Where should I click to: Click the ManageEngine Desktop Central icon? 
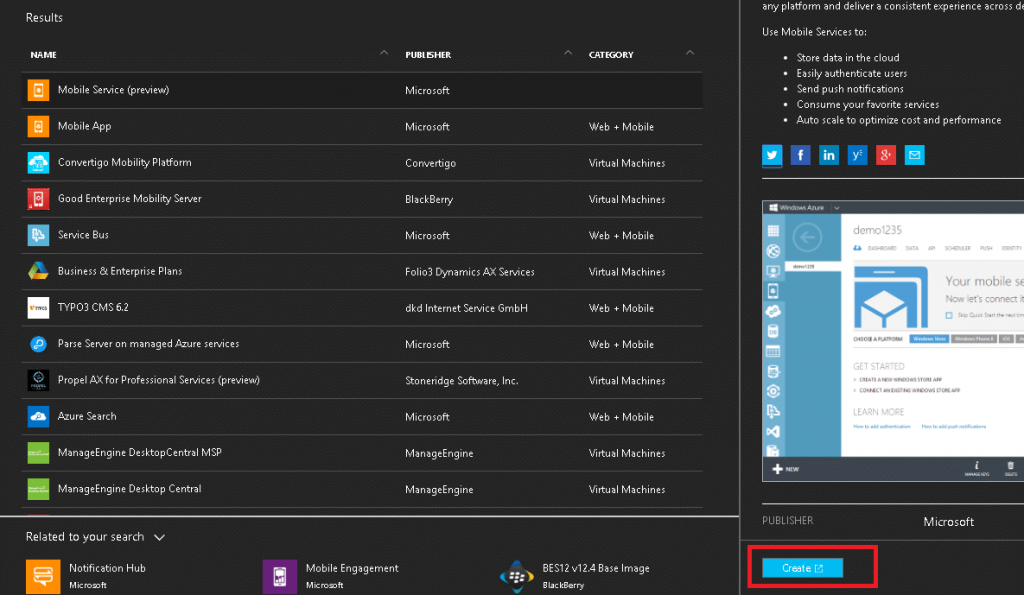pos(38,489)
